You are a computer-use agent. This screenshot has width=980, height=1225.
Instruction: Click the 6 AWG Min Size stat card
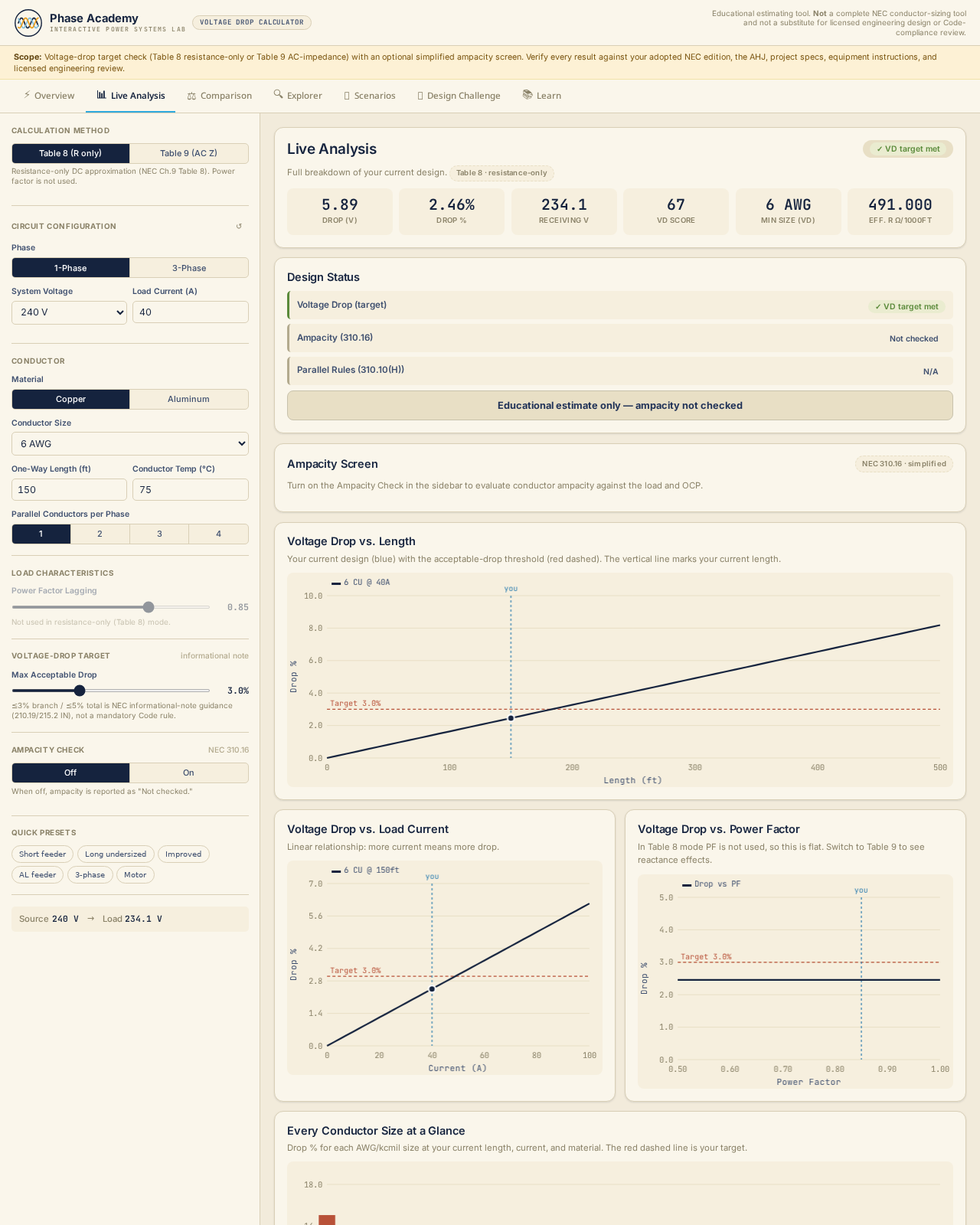point(789,211)
